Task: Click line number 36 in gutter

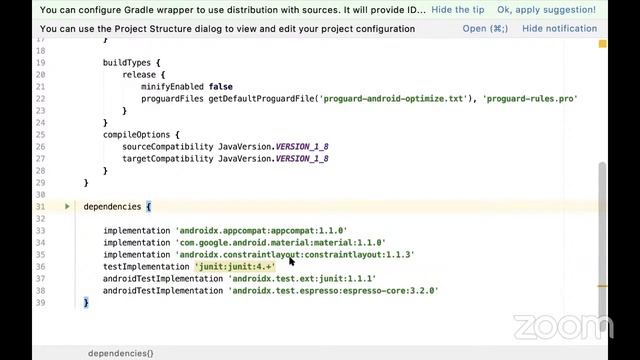Action: [40, 267]
